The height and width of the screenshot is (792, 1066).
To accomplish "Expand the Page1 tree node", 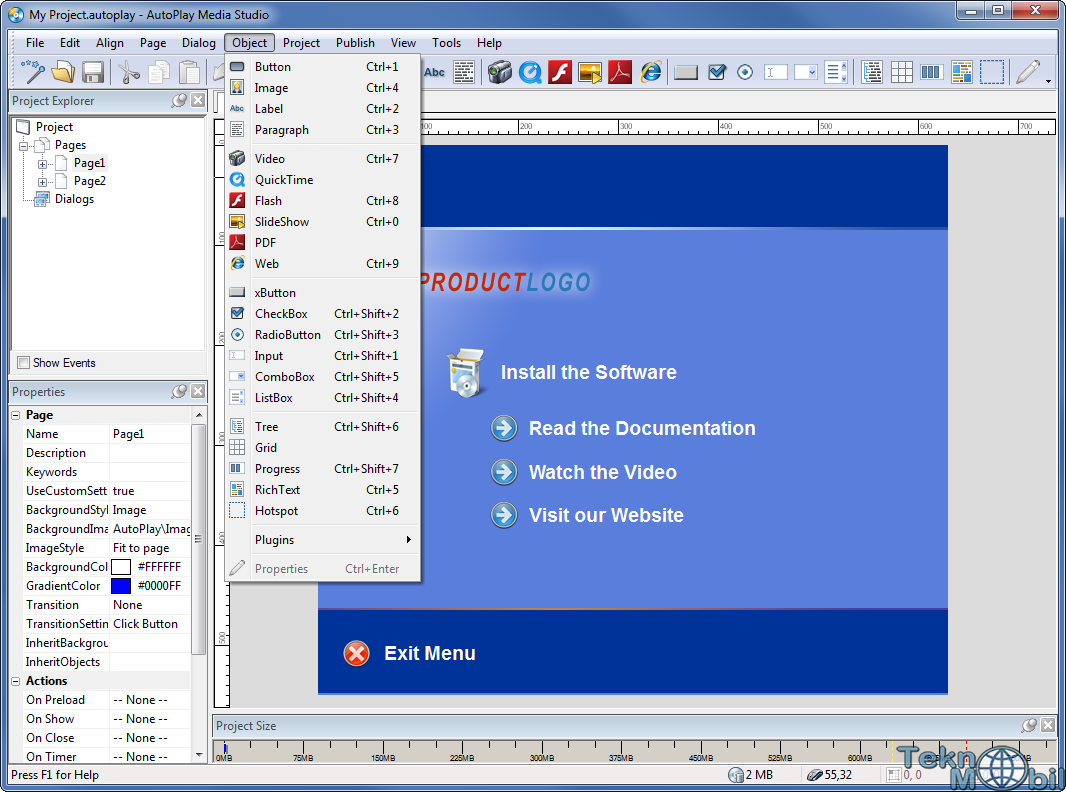I will tap(43, 164).
